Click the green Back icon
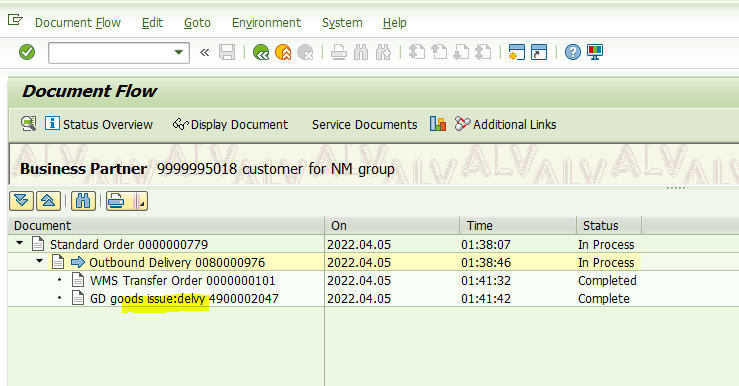 pyautogui.click(x=261, y=52)
